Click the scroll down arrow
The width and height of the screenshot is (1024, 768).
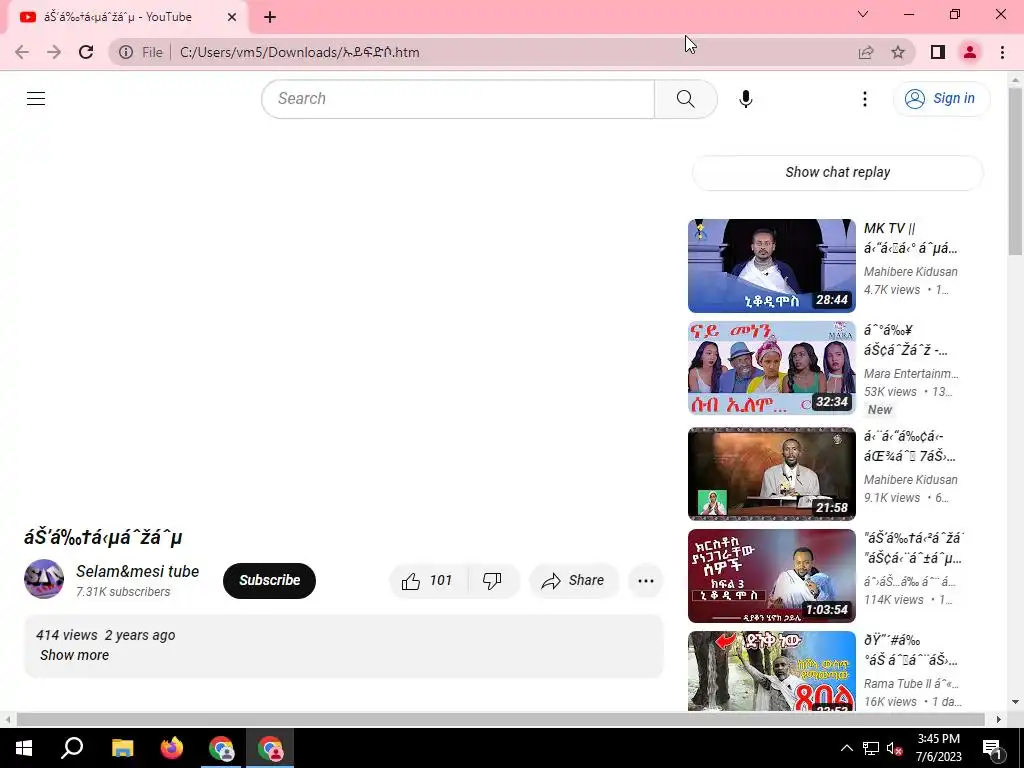pos(1015,703)
